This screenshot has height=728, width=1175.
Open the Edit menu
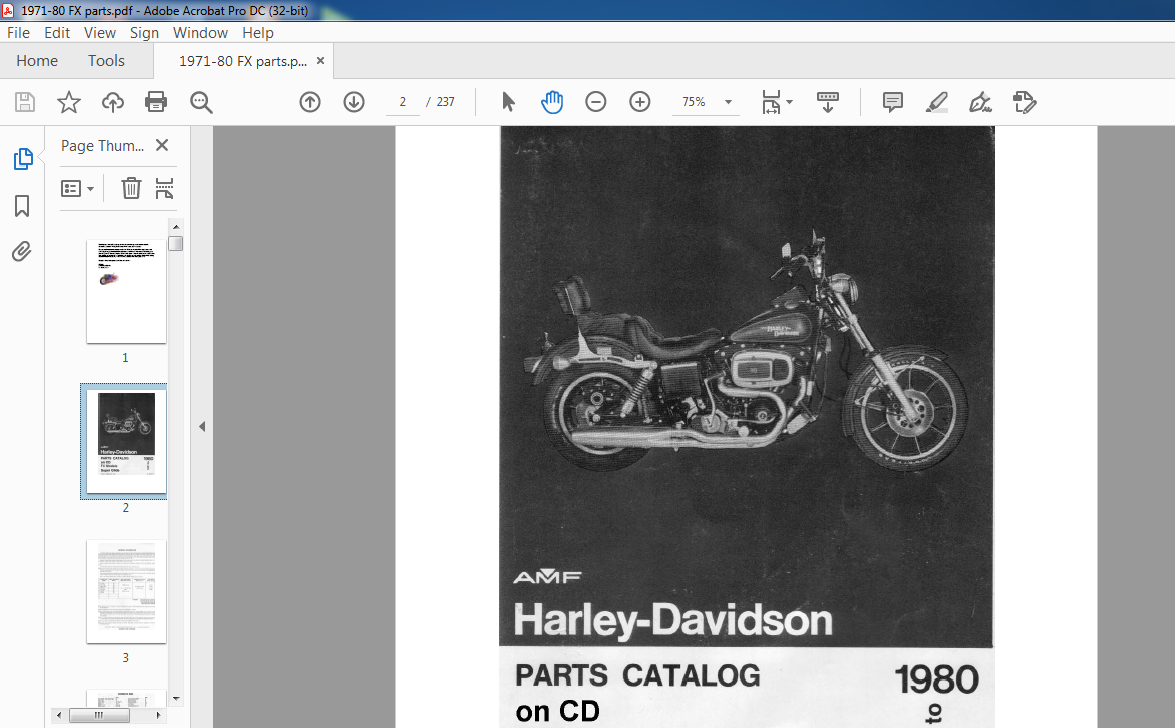57,33
